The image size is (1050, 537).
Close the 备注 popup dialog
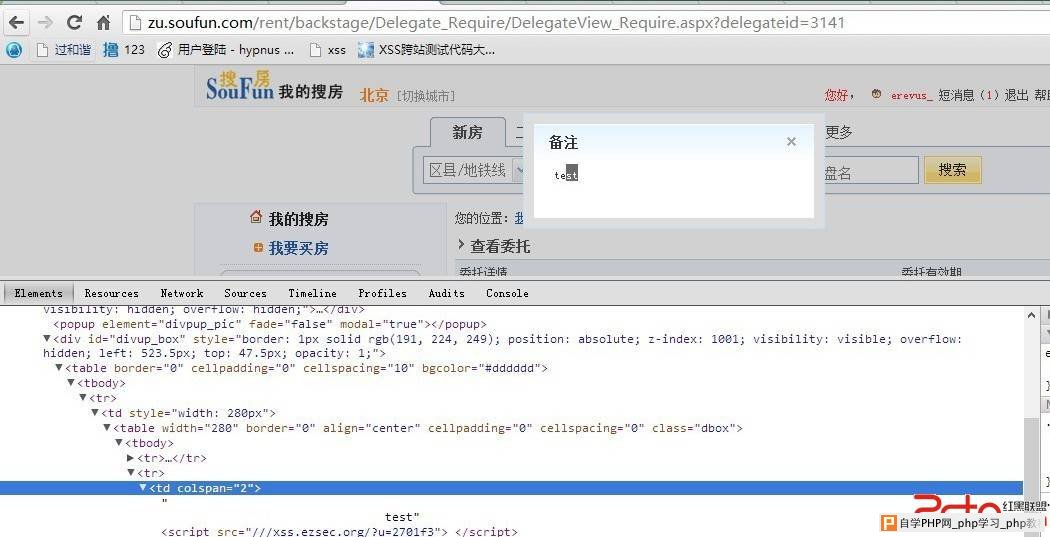coord(792,141)
